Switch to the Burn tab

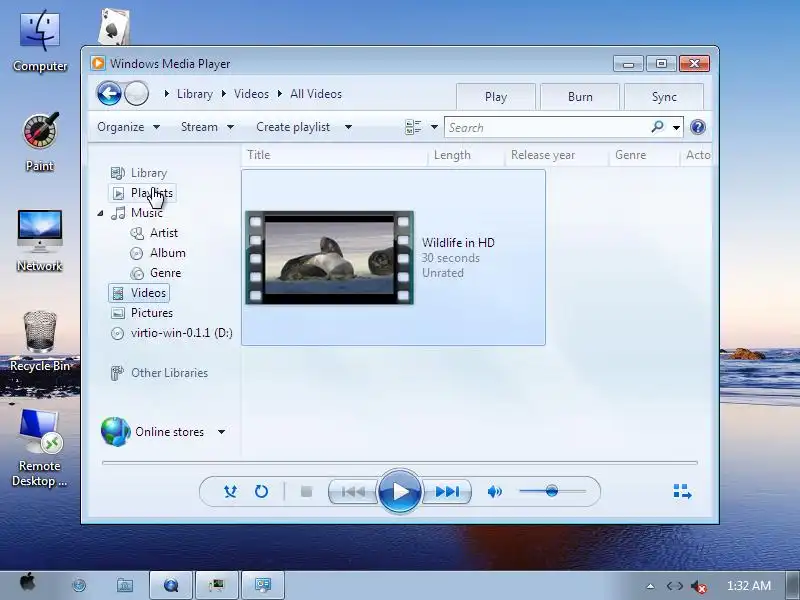[580, 97]
